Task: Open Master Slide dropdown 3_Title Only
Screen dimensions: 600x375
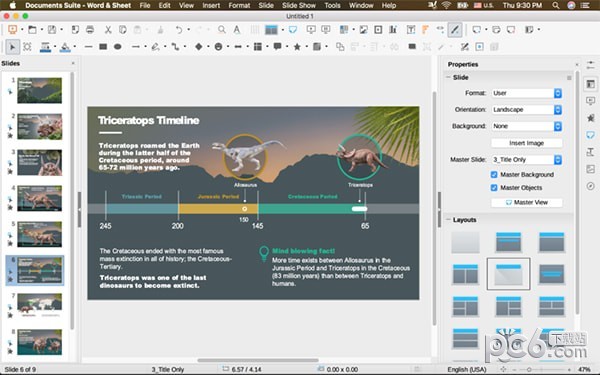Action: coord(527,160)
